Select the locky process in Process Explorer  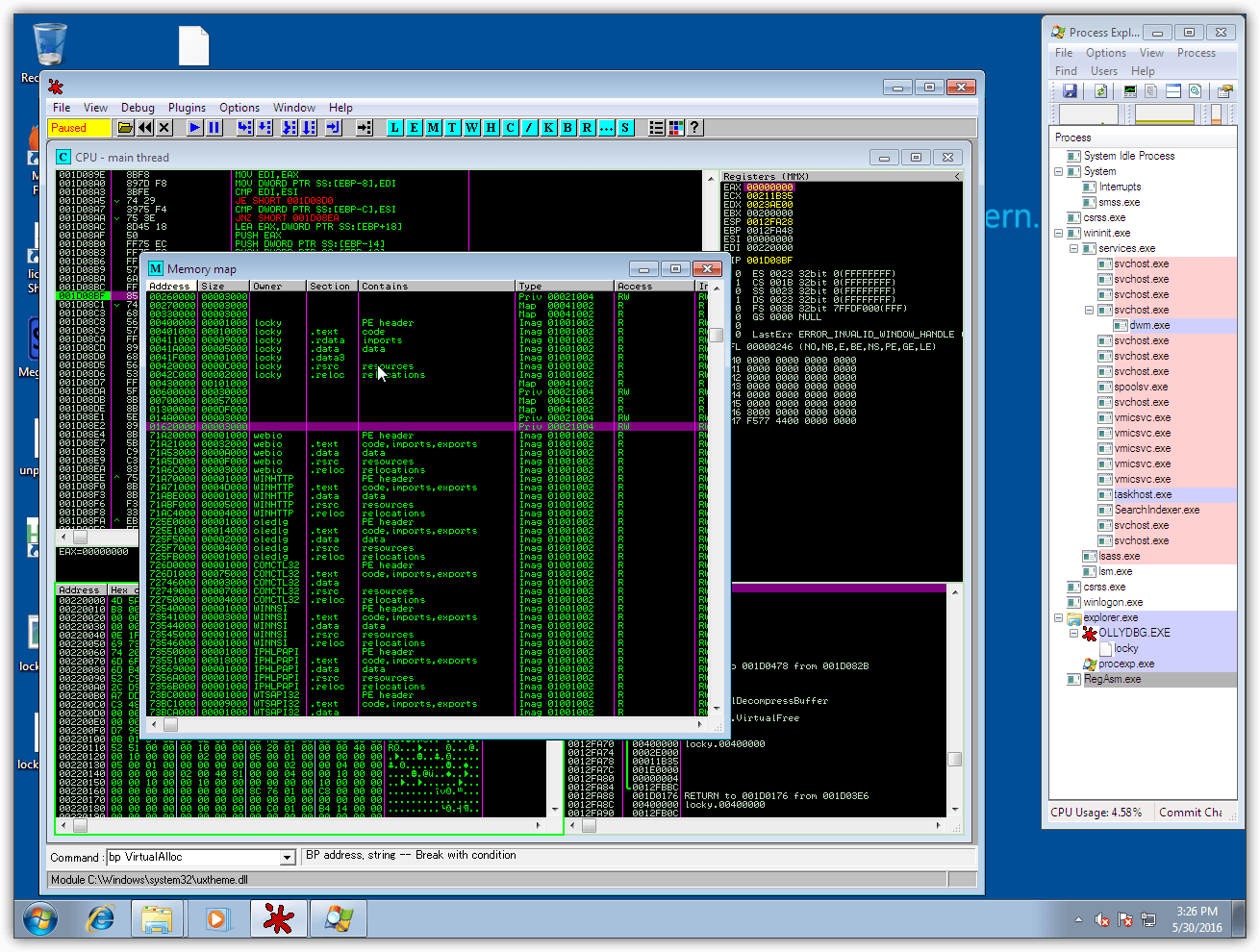click(x=1126, y=648)
